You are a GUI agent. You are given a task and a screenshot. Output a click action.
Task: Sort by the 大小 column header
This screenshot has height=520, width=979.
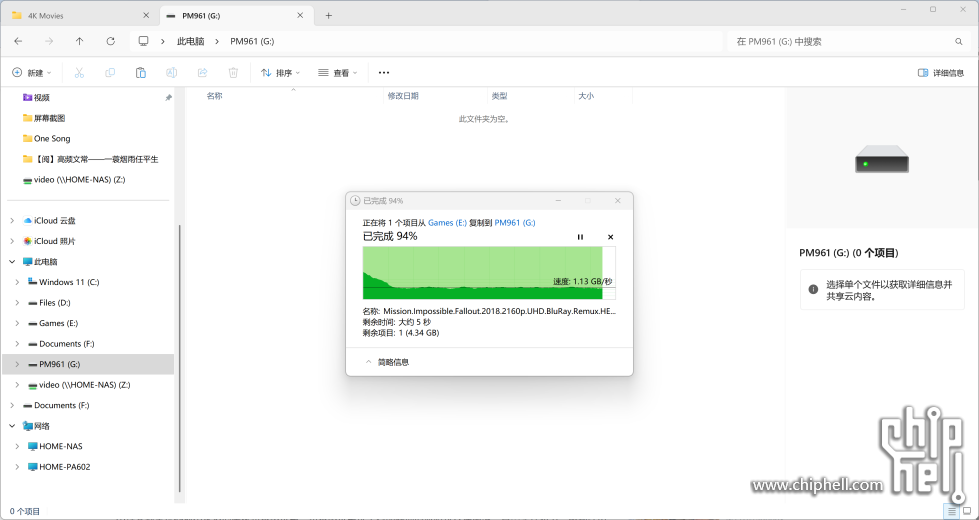pyautogui.click(x=586, y=96)
